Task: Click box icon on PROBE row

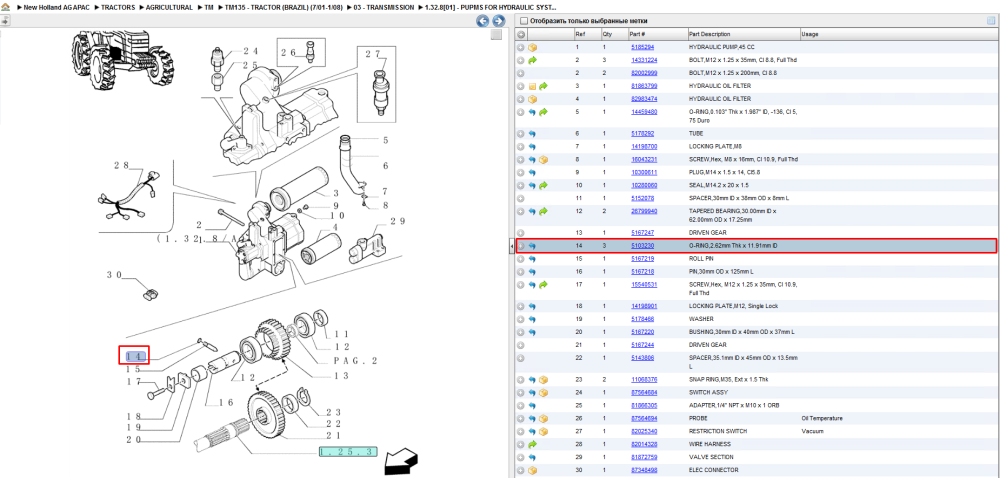Action: pos(543,418)
